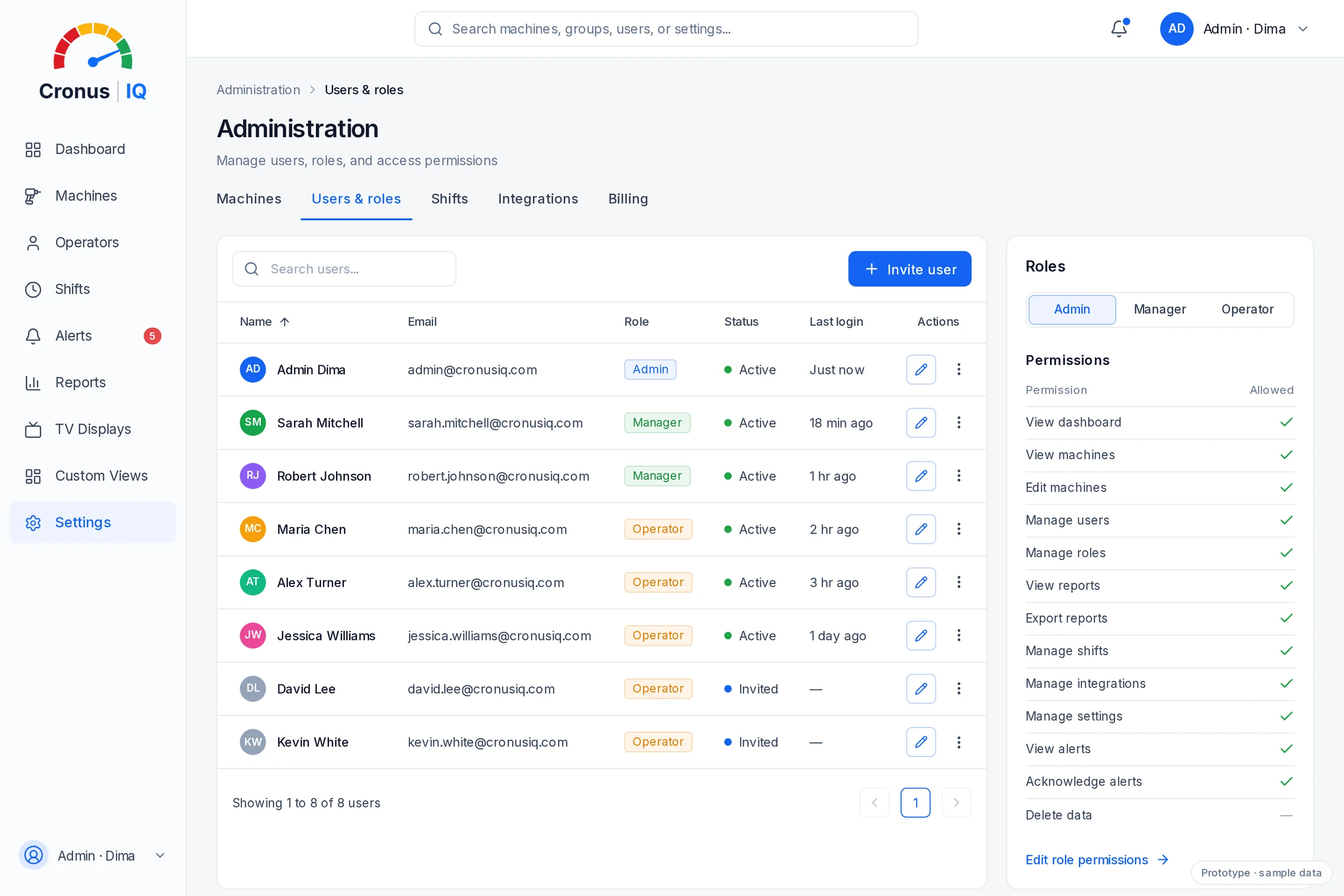Open the Shifts tab
The image size is (1344, 896).
click(x=449, y=199)
